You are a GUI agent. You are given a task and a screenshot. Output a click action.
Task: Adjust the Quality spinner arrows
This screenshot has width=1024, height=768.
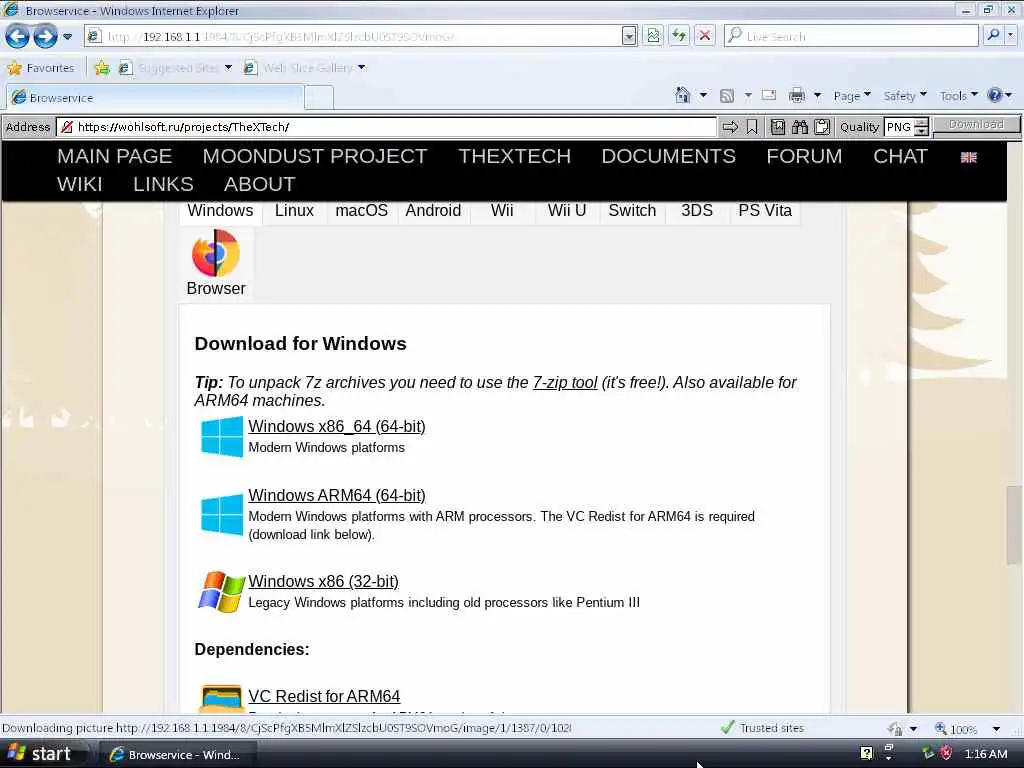(x=921, y=127)
